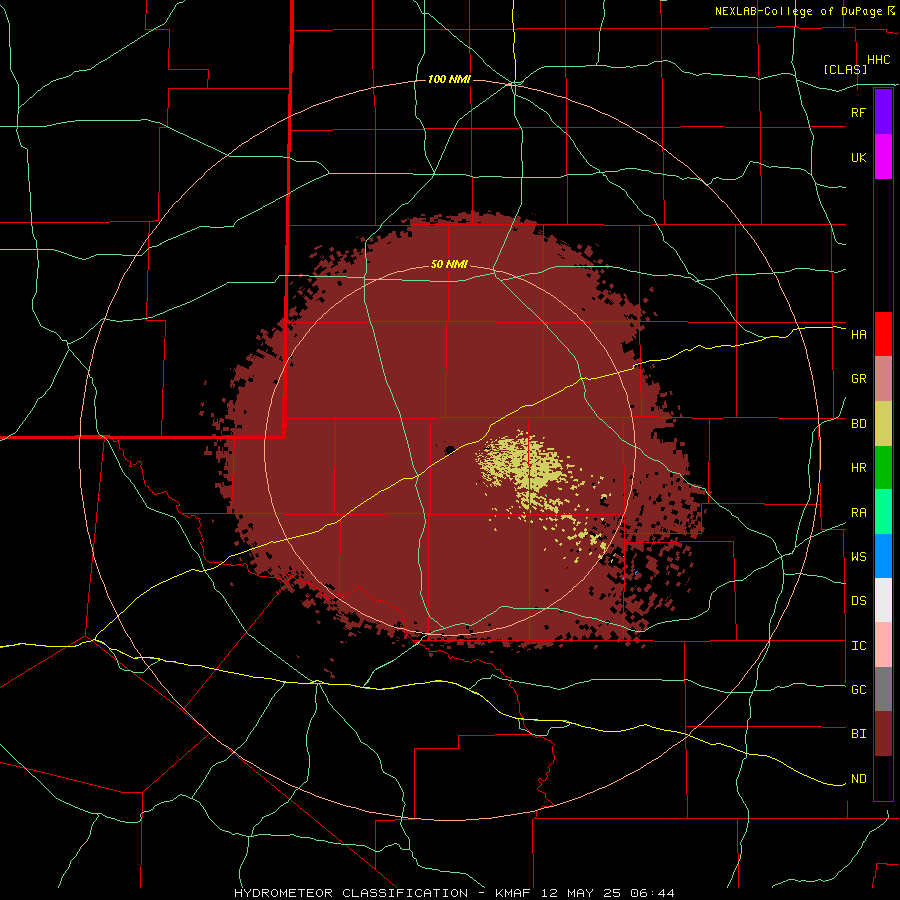Click the 100 NMI range ring label
The width and height of the screenshot is (900, 900).
[x=449, y=79]
